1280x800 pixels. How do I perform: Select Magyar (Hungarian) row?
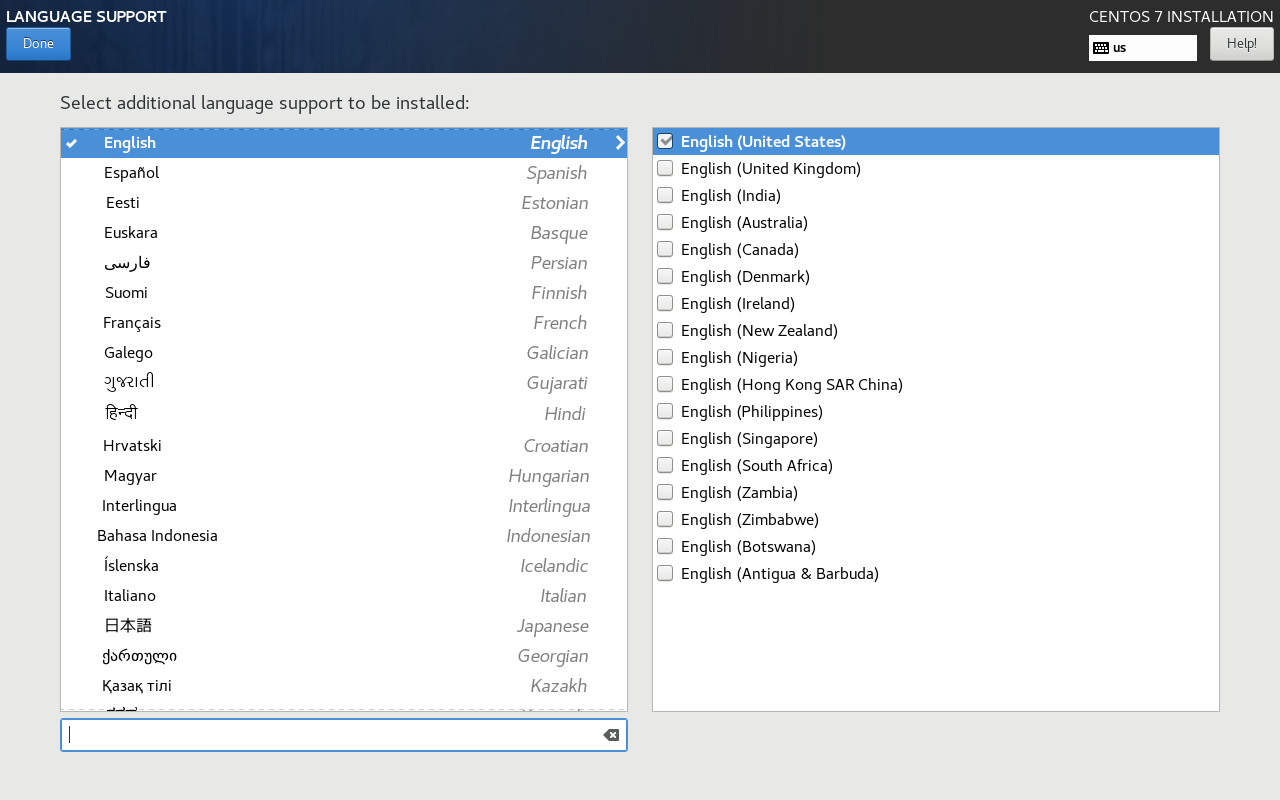click(x=344, y=476)
